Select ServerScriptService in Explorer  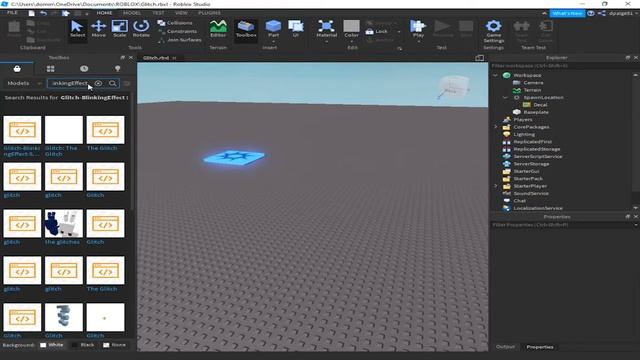click(x=538, y=156)
